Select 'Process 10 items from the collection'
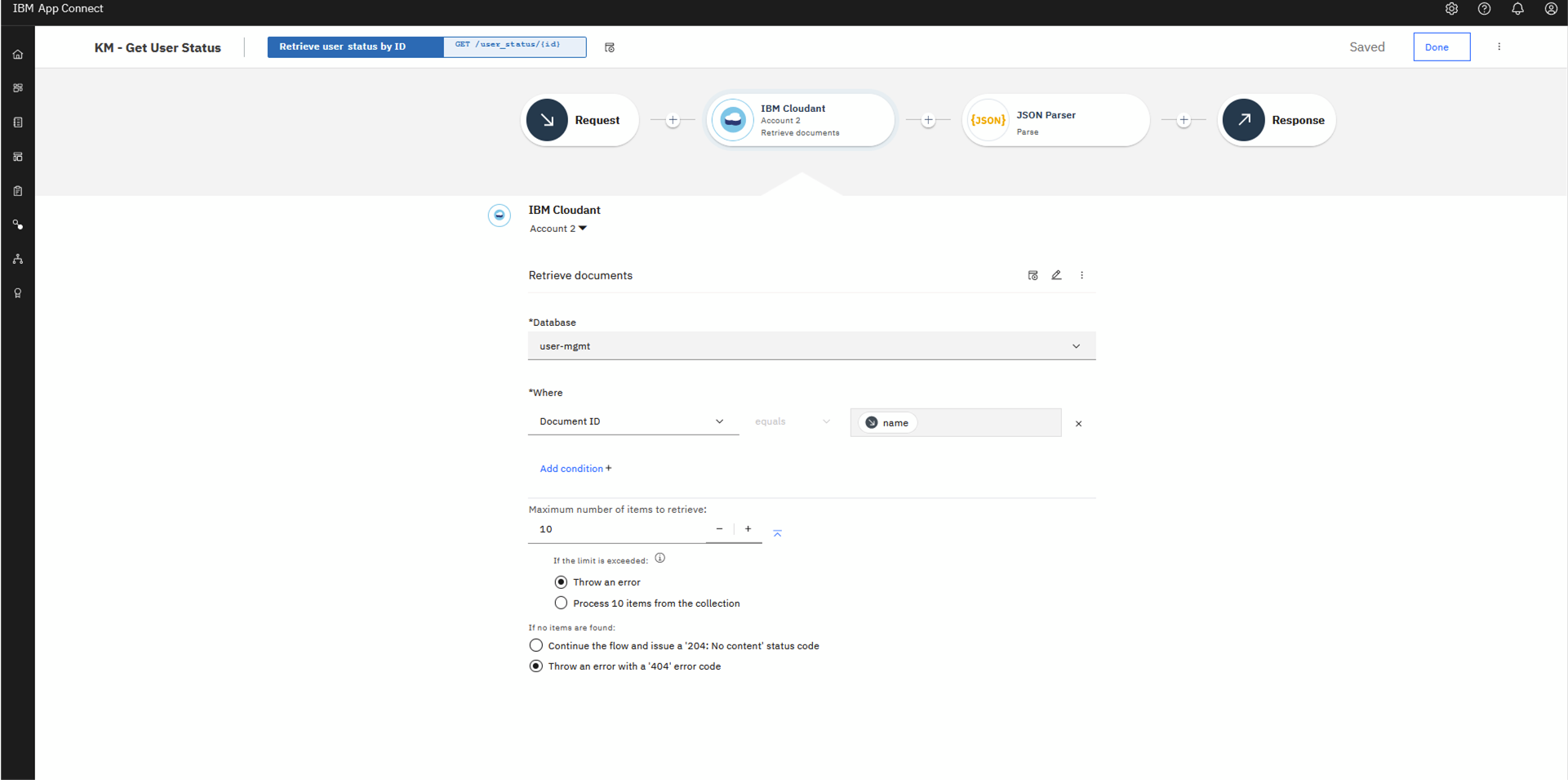This screenshot has width=1568, height=780. tap(561, 604)
